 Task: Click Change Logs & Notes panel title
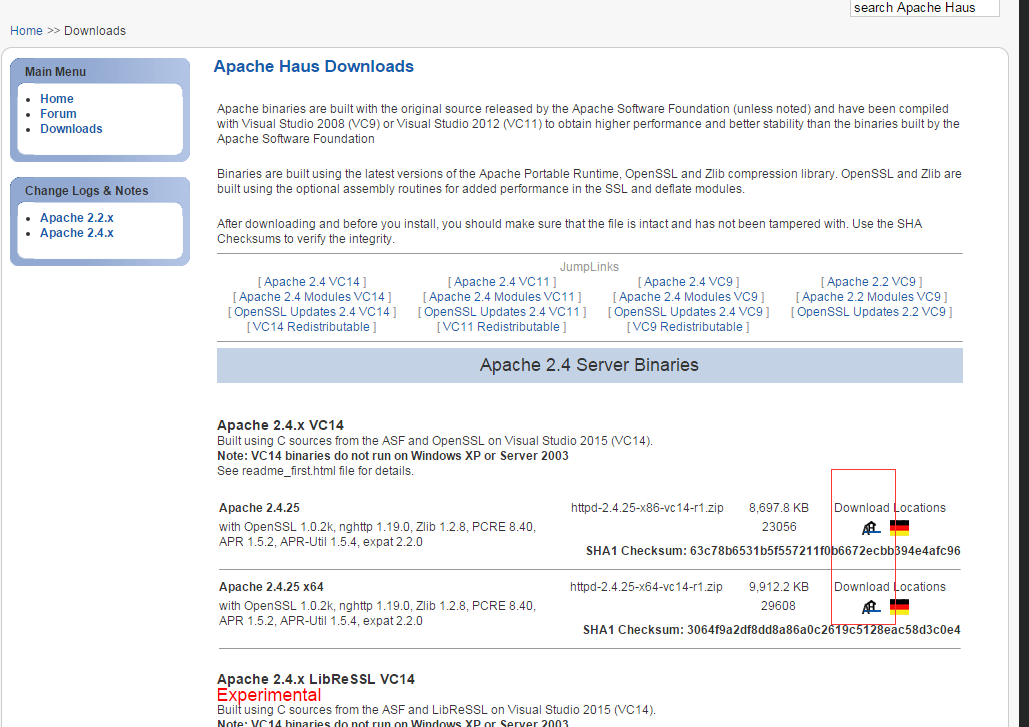coord(87,190)
